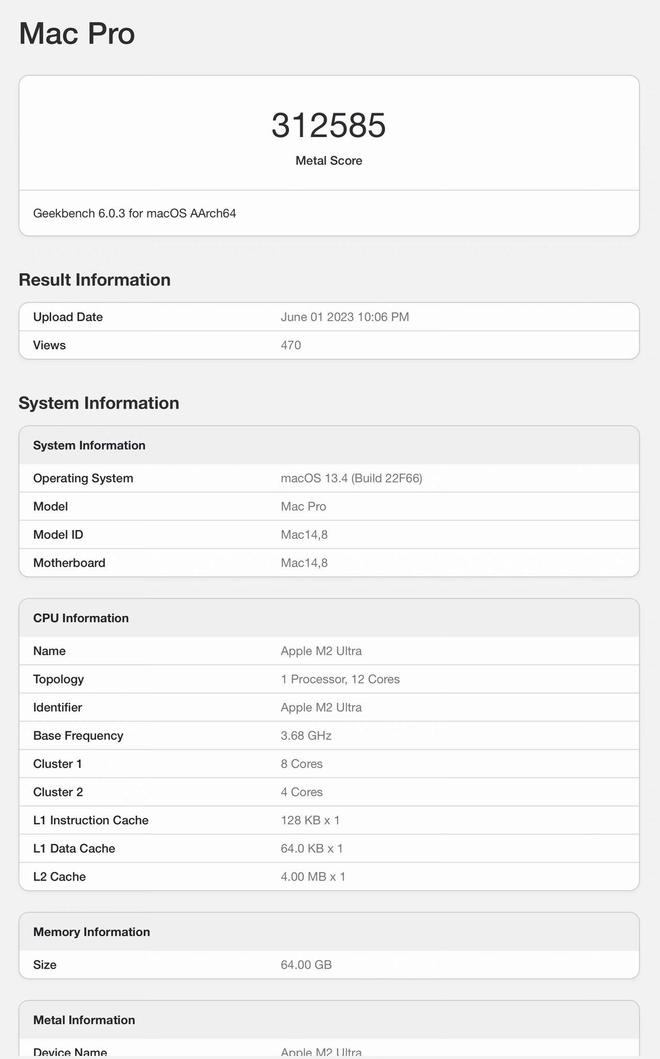Click the System Information table header
This screenshot has height=1059, width=660.
click(x=89, y=445)
